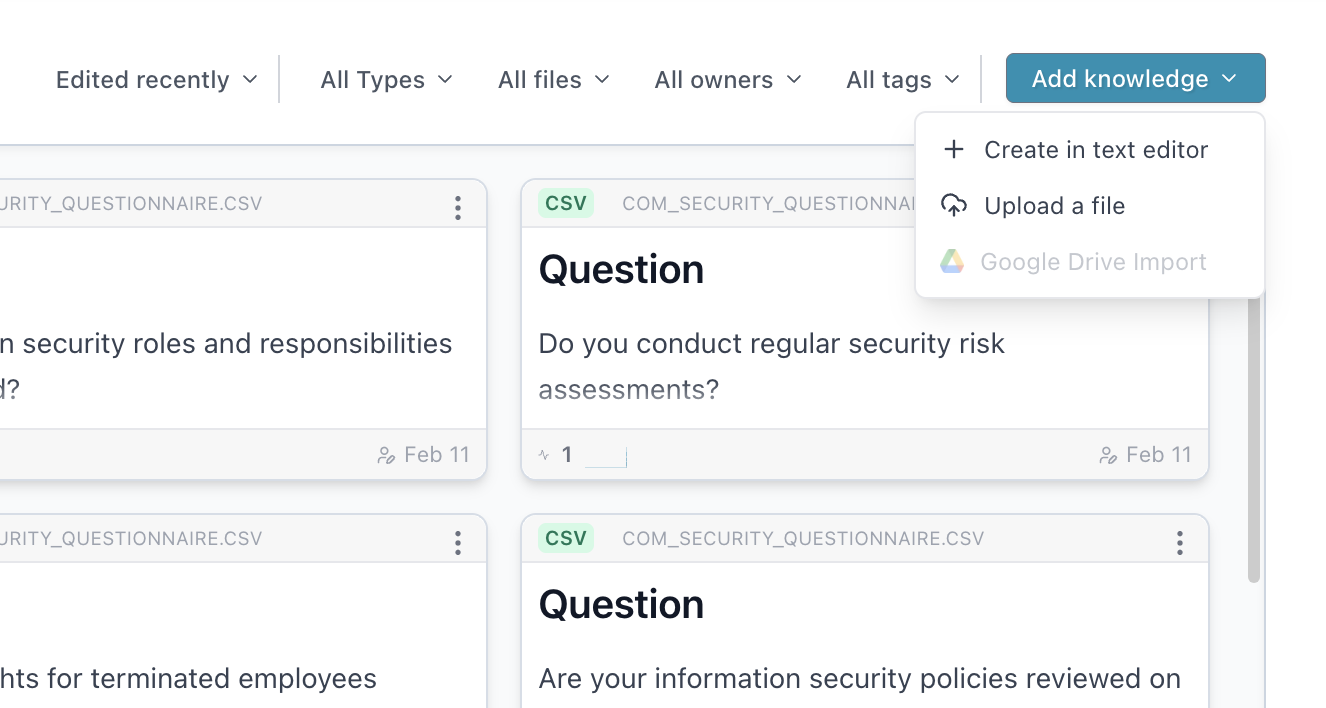Screen dimensions: 1326x708
Task: Click the owner avatar icon beside Feb 11
Action: [x=1108, y=454]
